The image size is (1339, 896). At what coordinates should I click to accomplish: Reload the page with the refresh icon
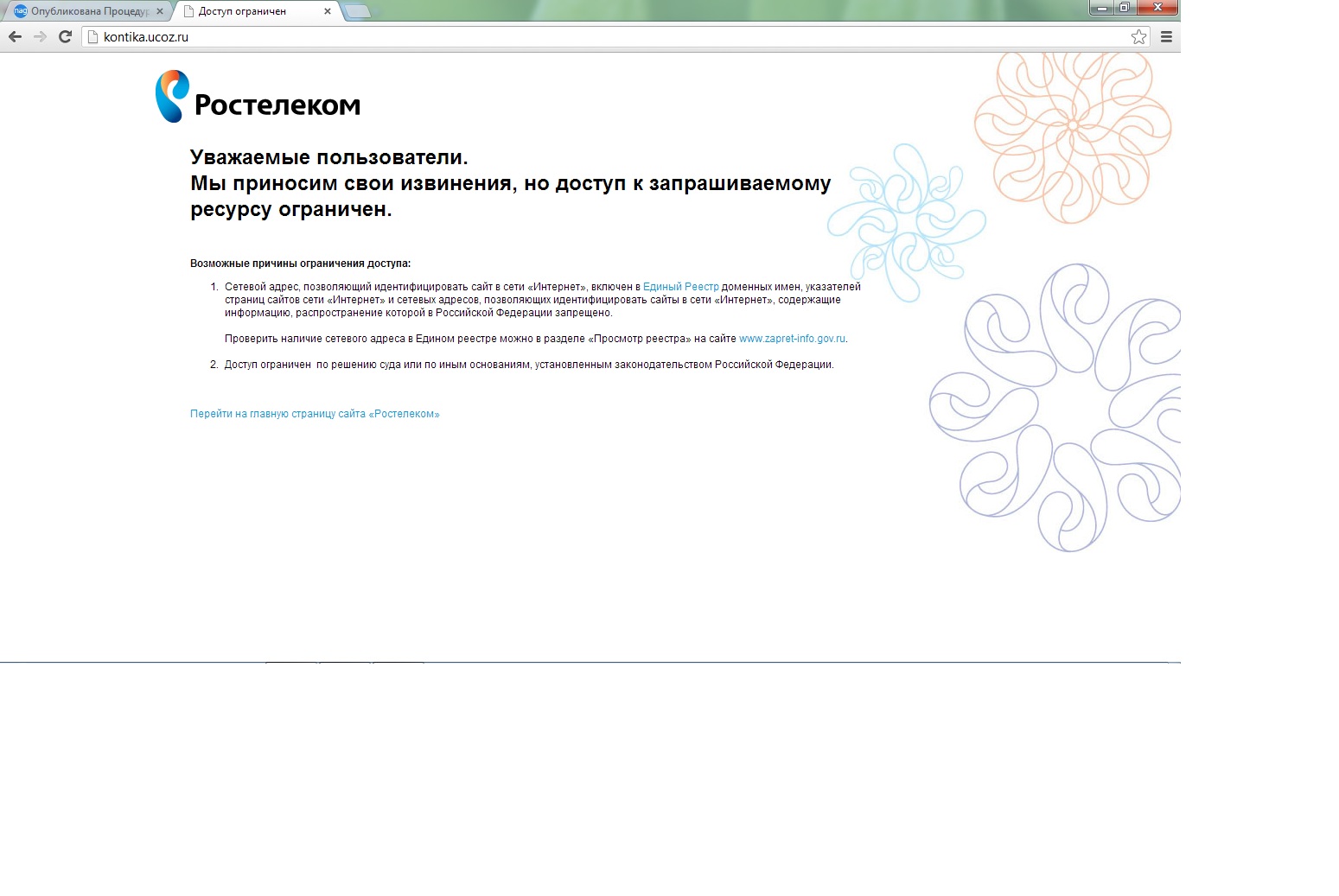[65, 36]
